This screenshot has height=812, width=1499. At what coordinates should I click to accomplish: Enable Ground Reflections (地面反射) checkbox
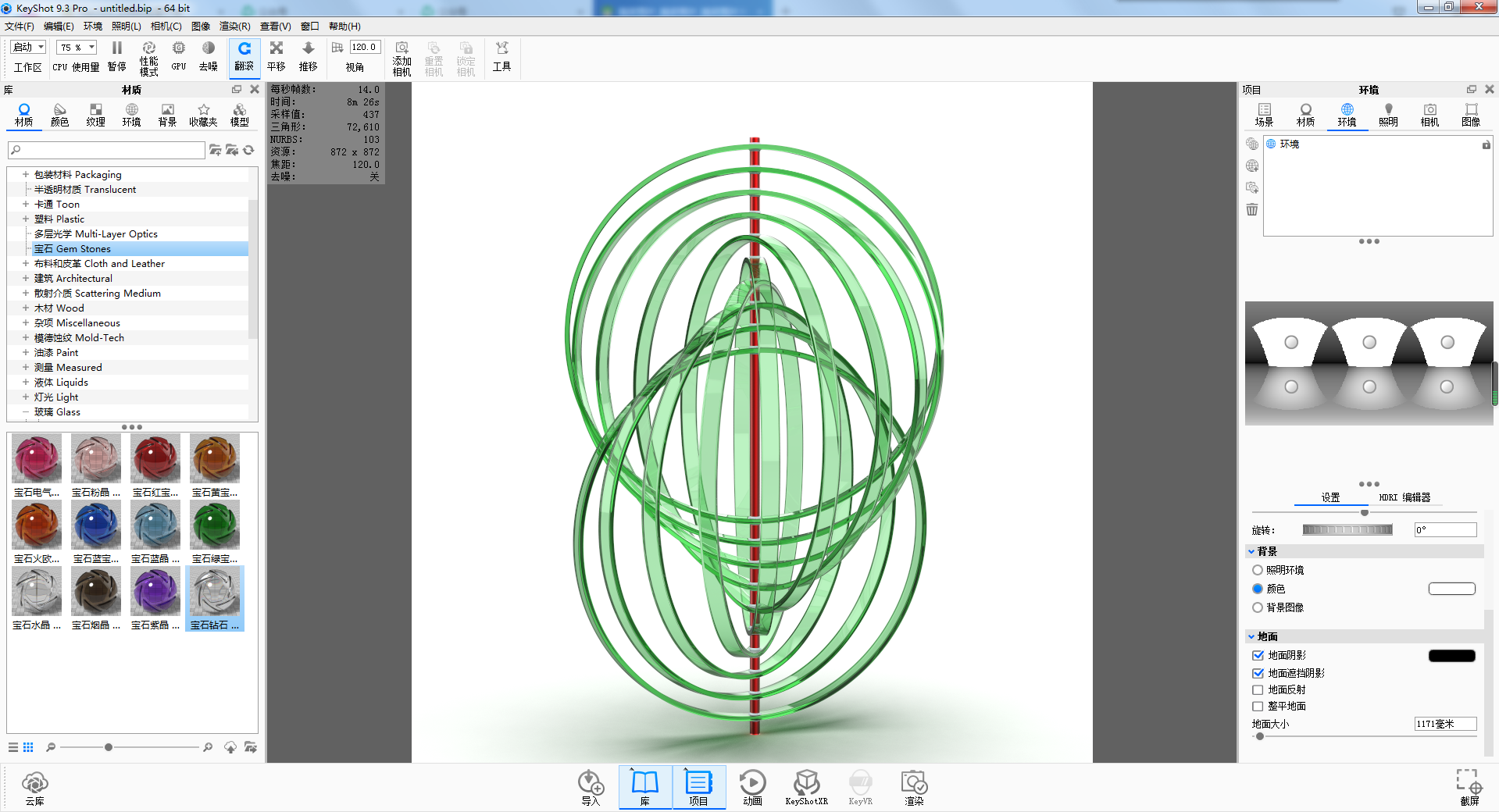pyautogui.click(x=1258, y=689)
